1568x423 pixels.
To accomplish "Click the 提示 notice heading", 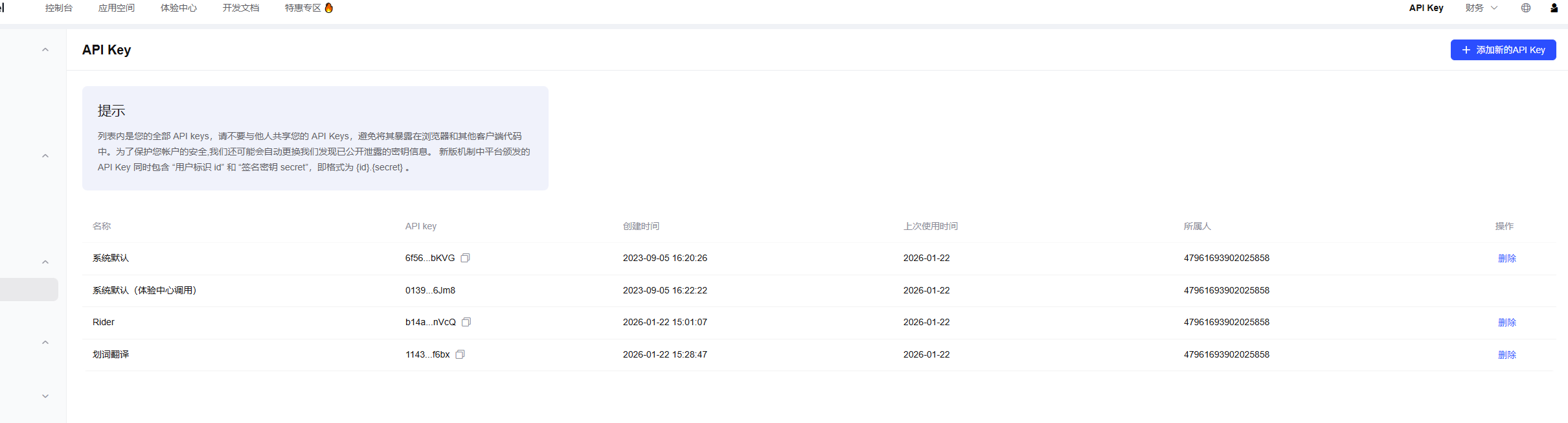I will click(111, 111).
